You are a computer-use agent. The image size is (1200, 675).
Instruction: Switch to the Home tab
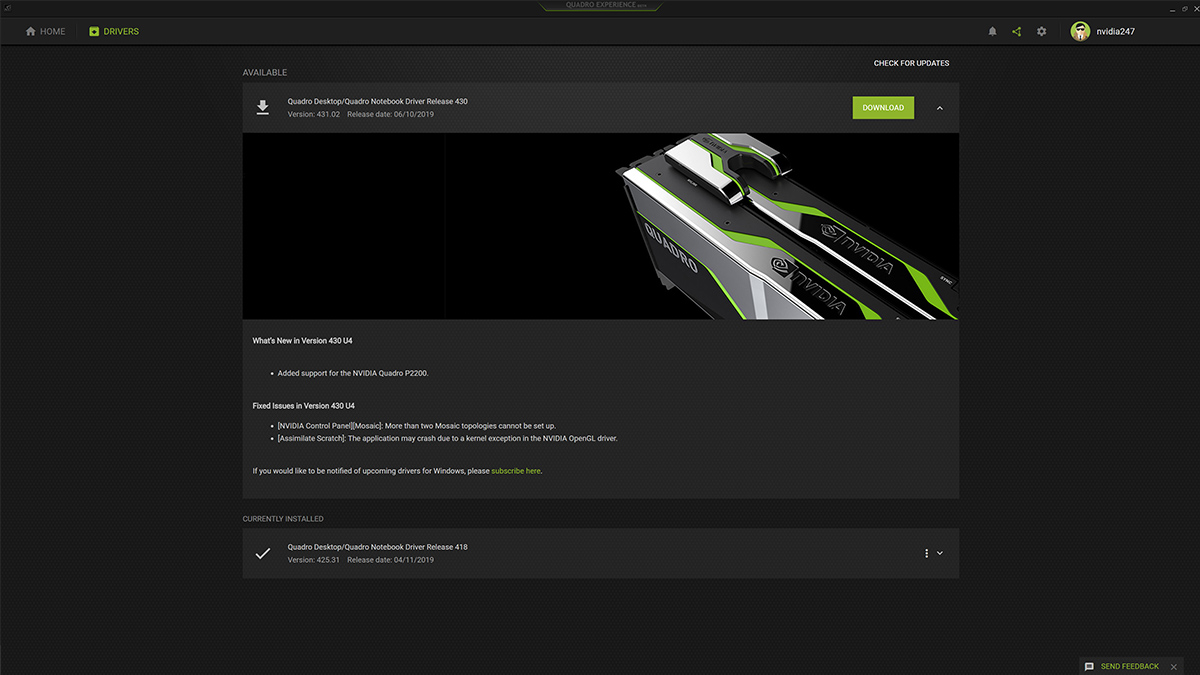point(45,32)
